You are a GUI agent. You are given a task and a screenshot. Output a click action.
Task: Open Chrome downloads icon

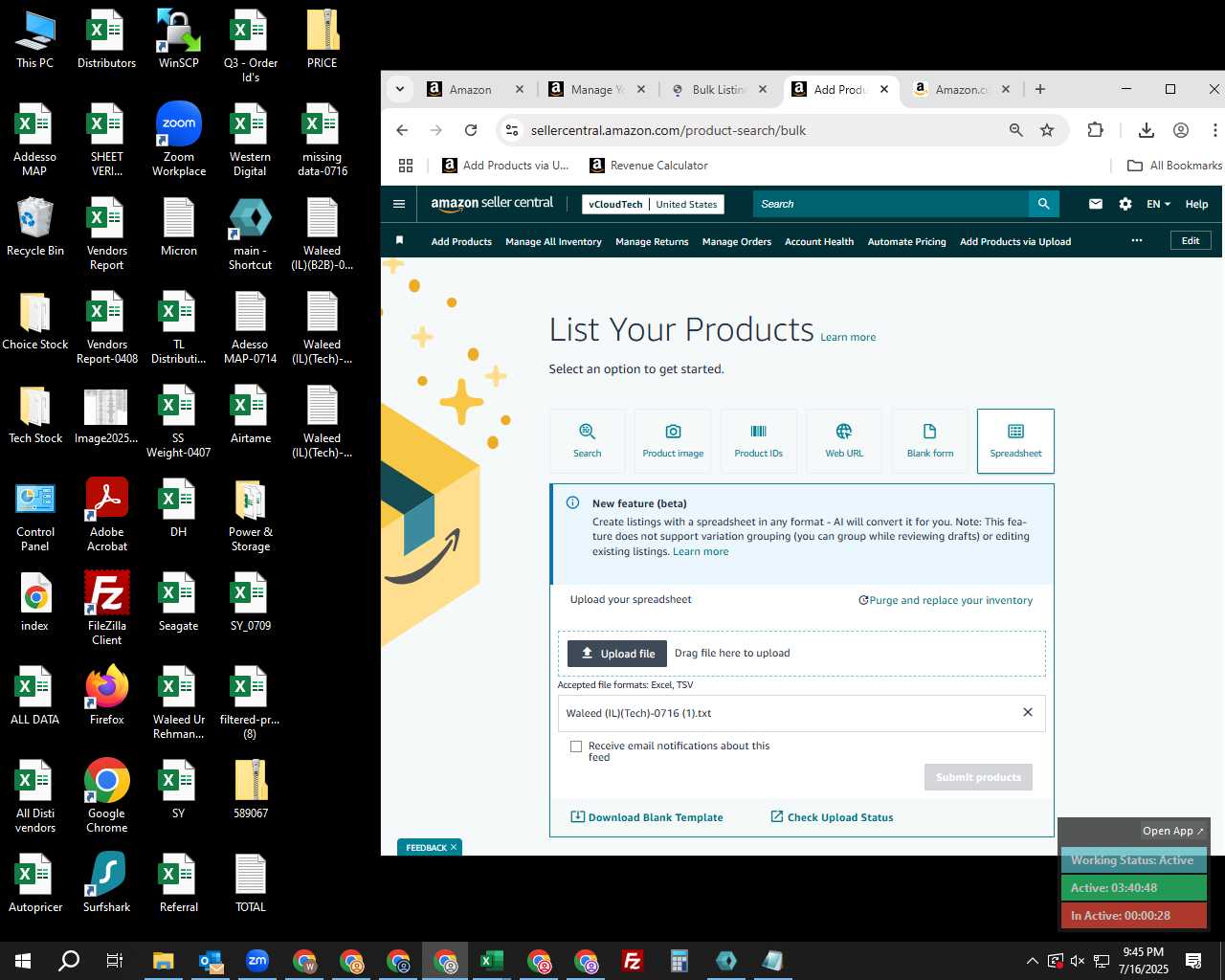tap(1147, 130)
